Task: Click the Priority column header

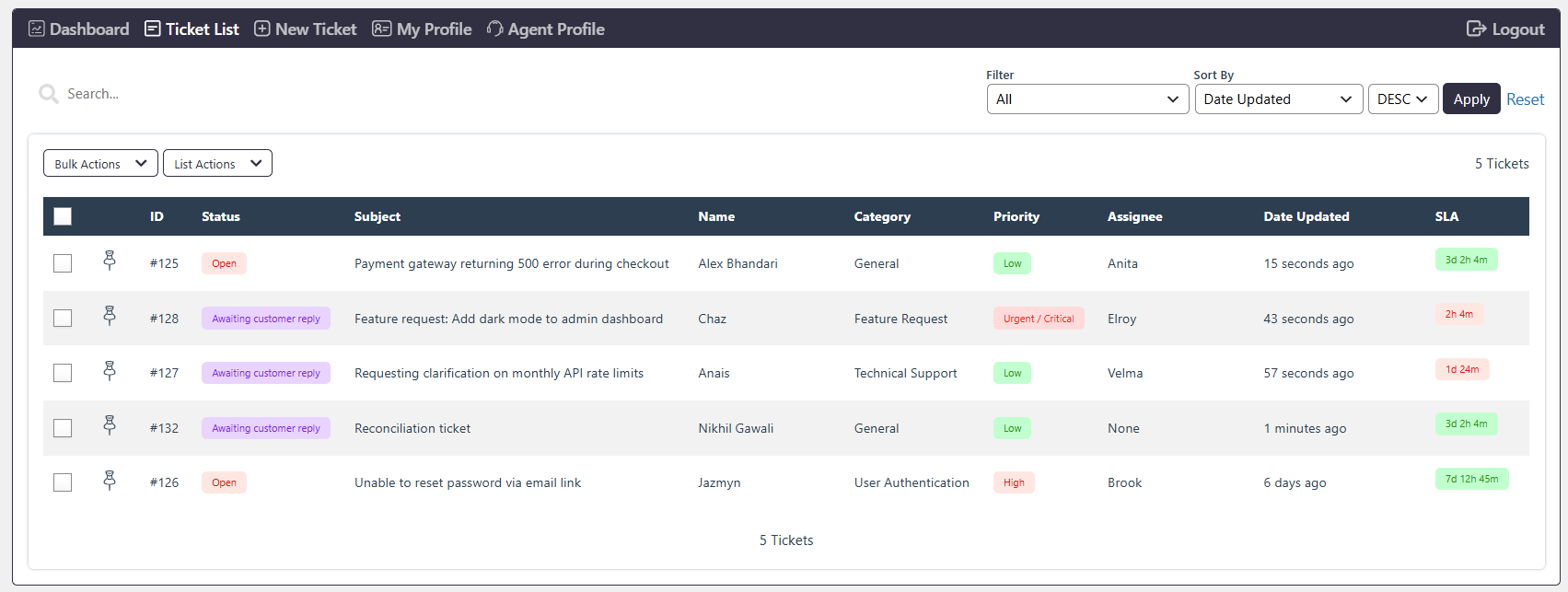Action: tap(1016, 216)
